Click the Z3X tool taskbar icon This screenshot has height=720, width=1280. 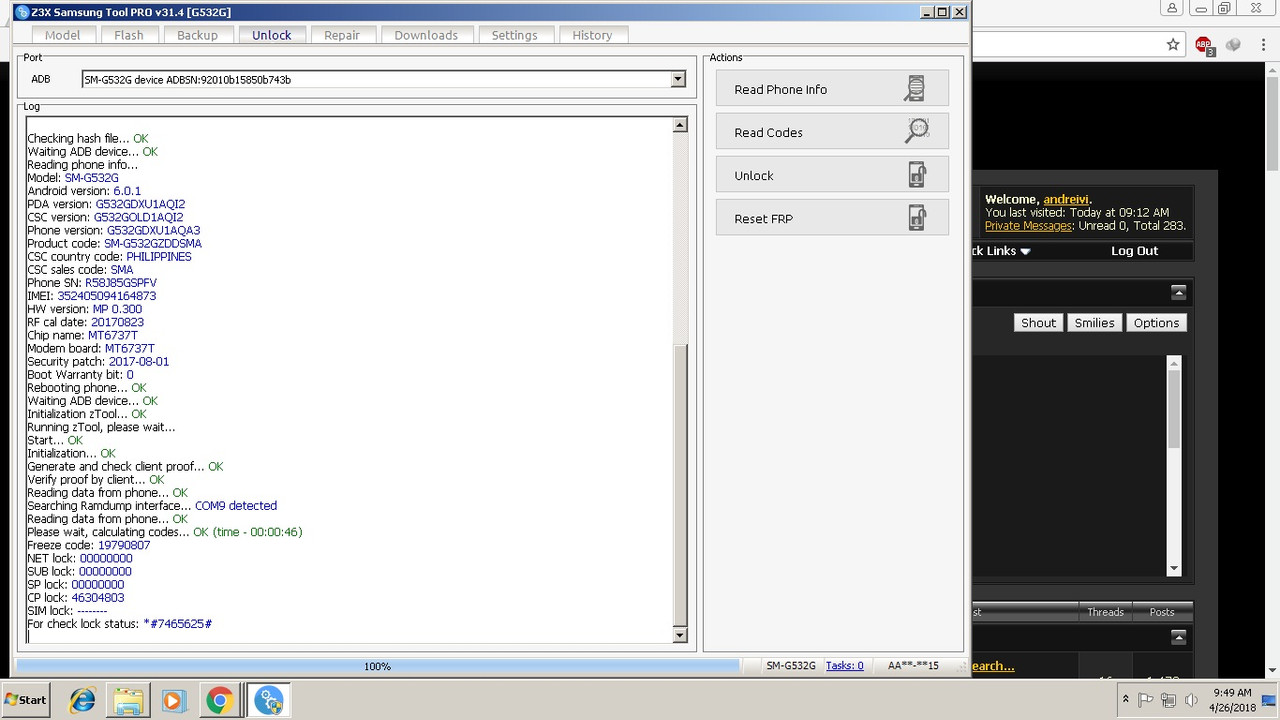point(267,700)
